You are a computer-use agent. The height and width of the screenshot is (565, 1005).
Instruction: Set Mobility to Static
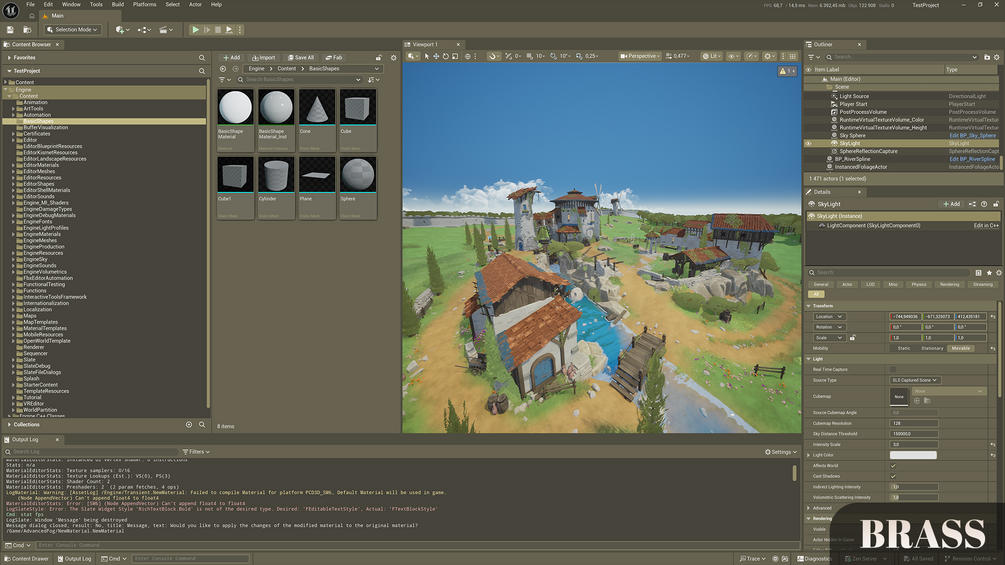click(x=904, y=348)
